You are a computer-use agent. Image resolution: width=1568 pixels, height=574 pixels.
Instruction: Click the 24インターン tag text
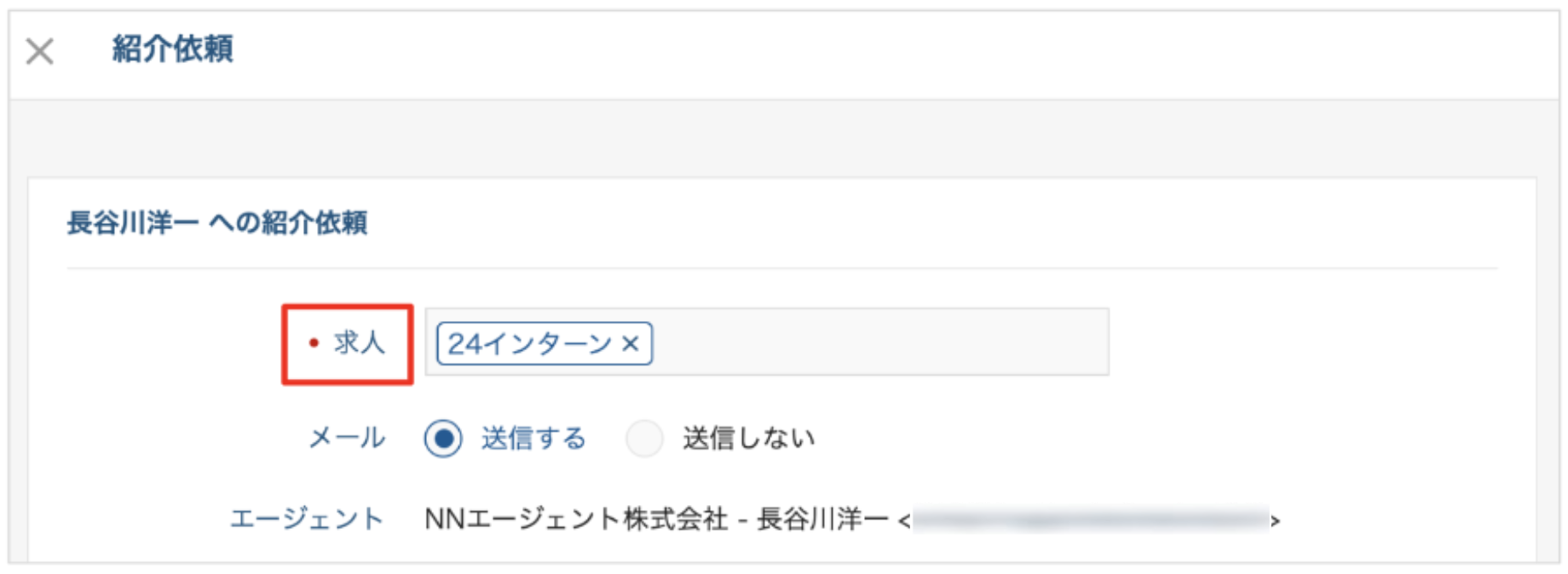tap(529, 343)
